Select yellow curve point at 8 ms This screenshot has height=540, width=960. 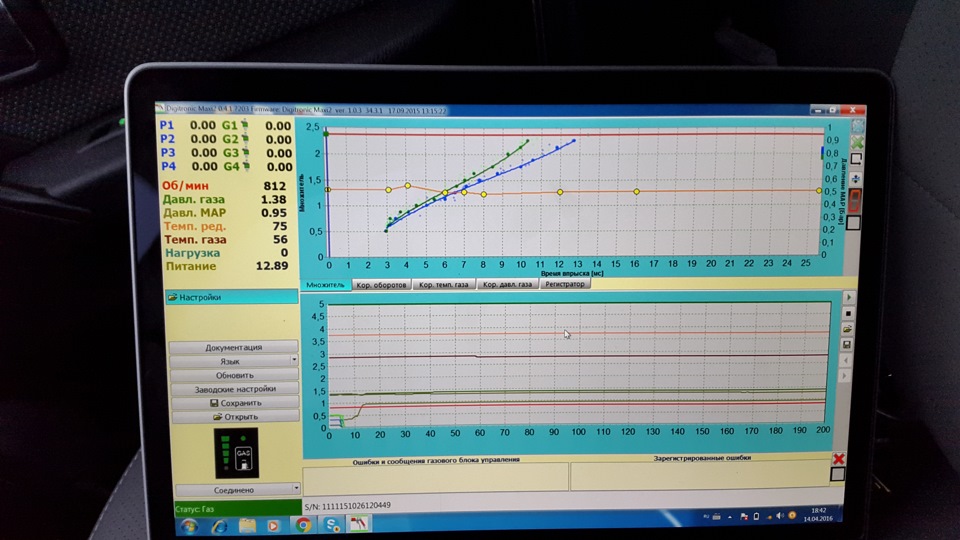coord(484,195)
